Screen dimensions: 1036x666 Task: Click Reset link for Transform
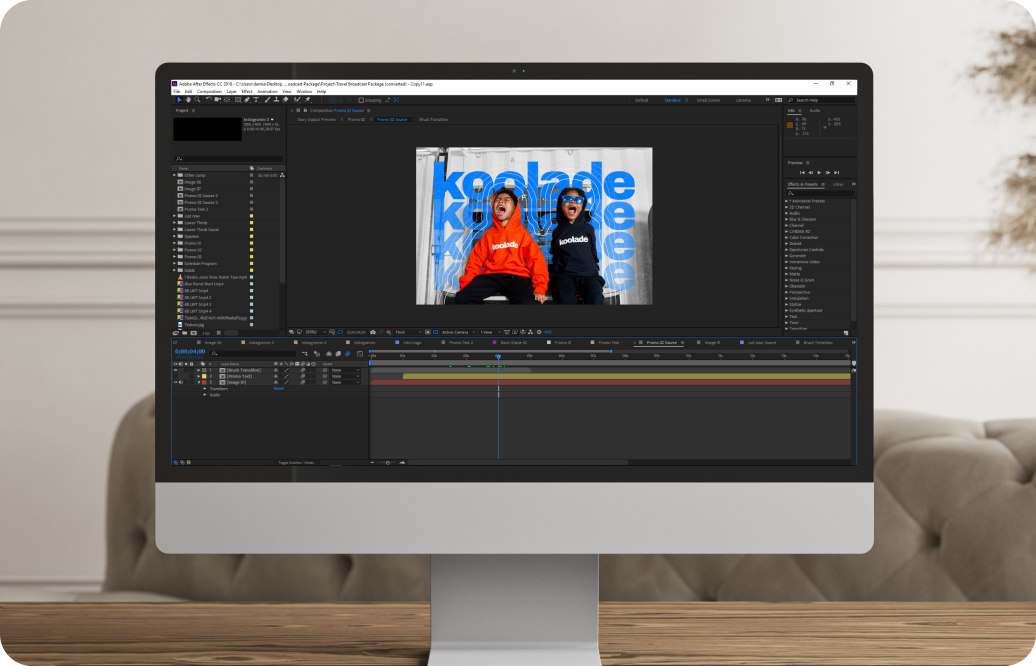coord(279,388)
